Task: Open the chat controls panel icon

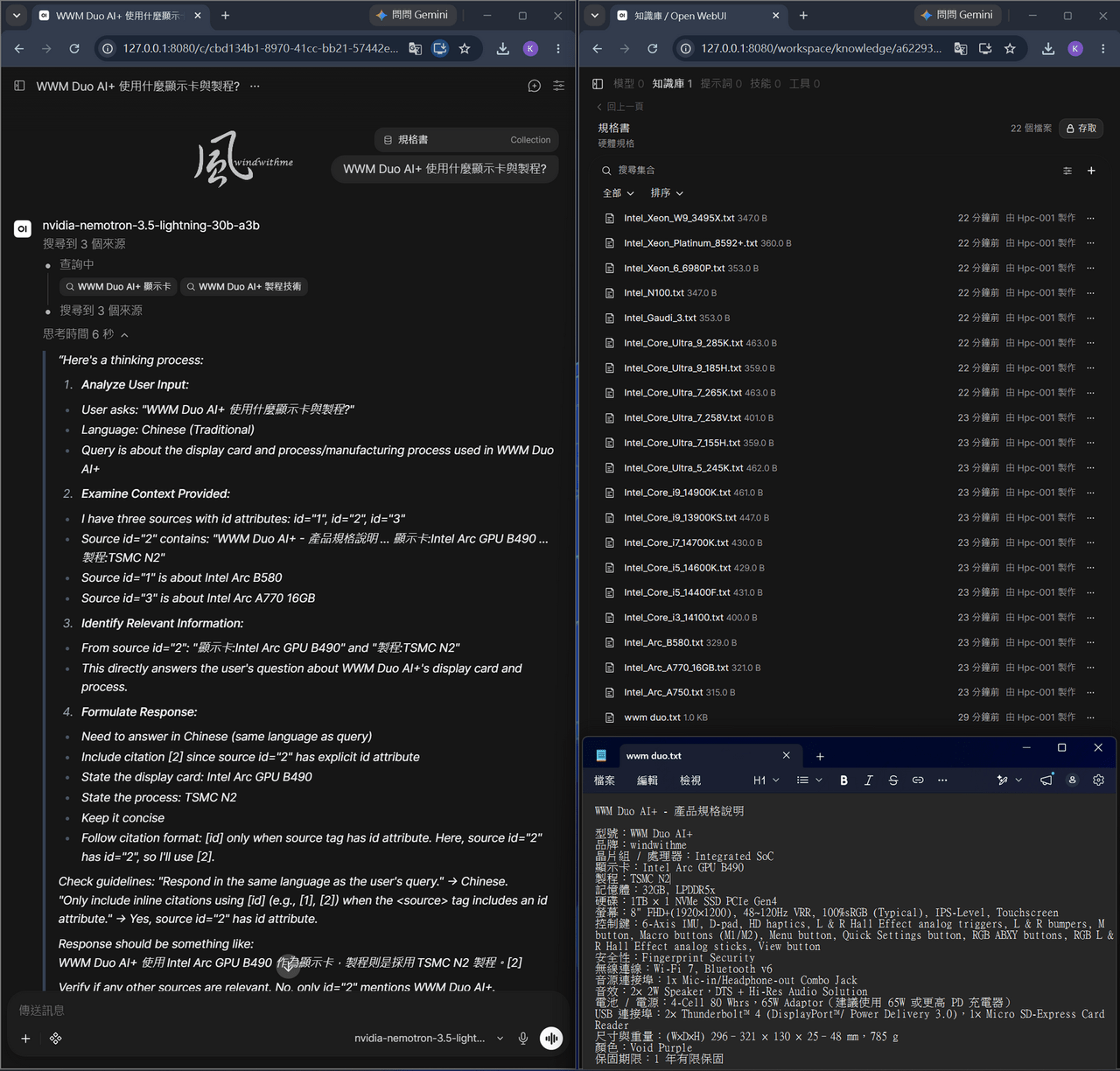Action: tap(558, 86)
